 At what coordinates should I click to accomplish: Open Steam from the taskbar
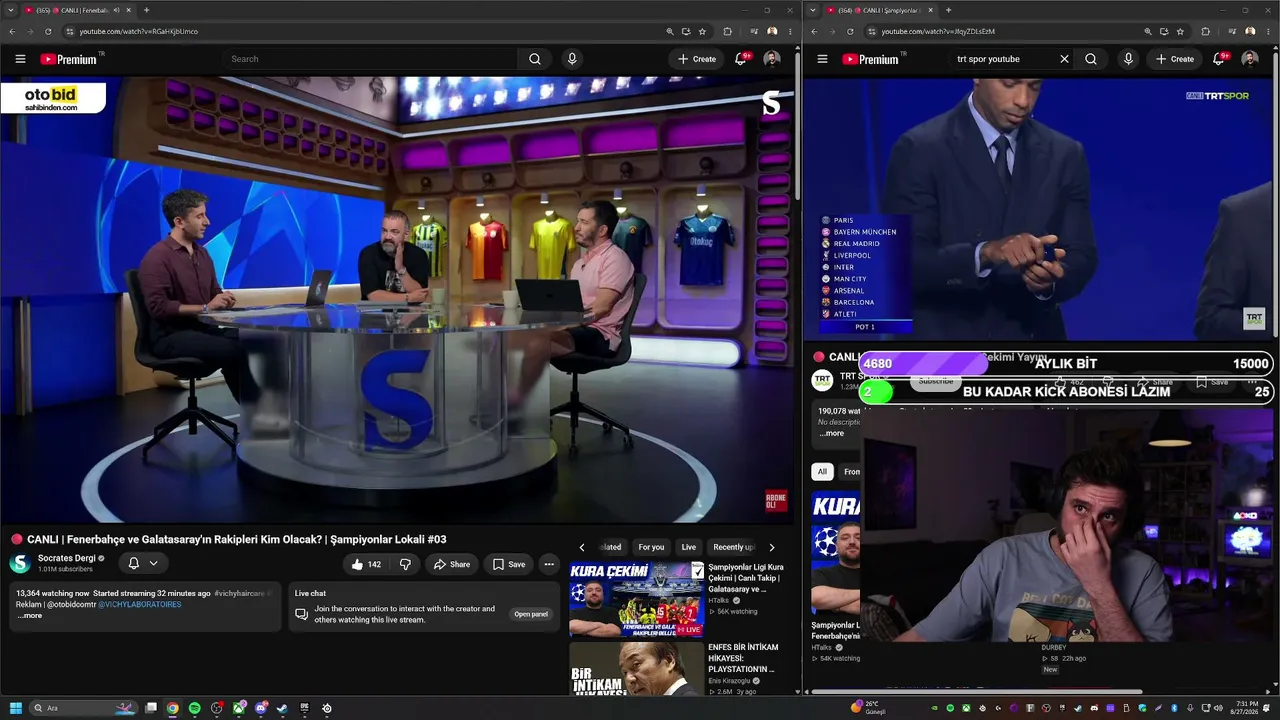(282, 708)
